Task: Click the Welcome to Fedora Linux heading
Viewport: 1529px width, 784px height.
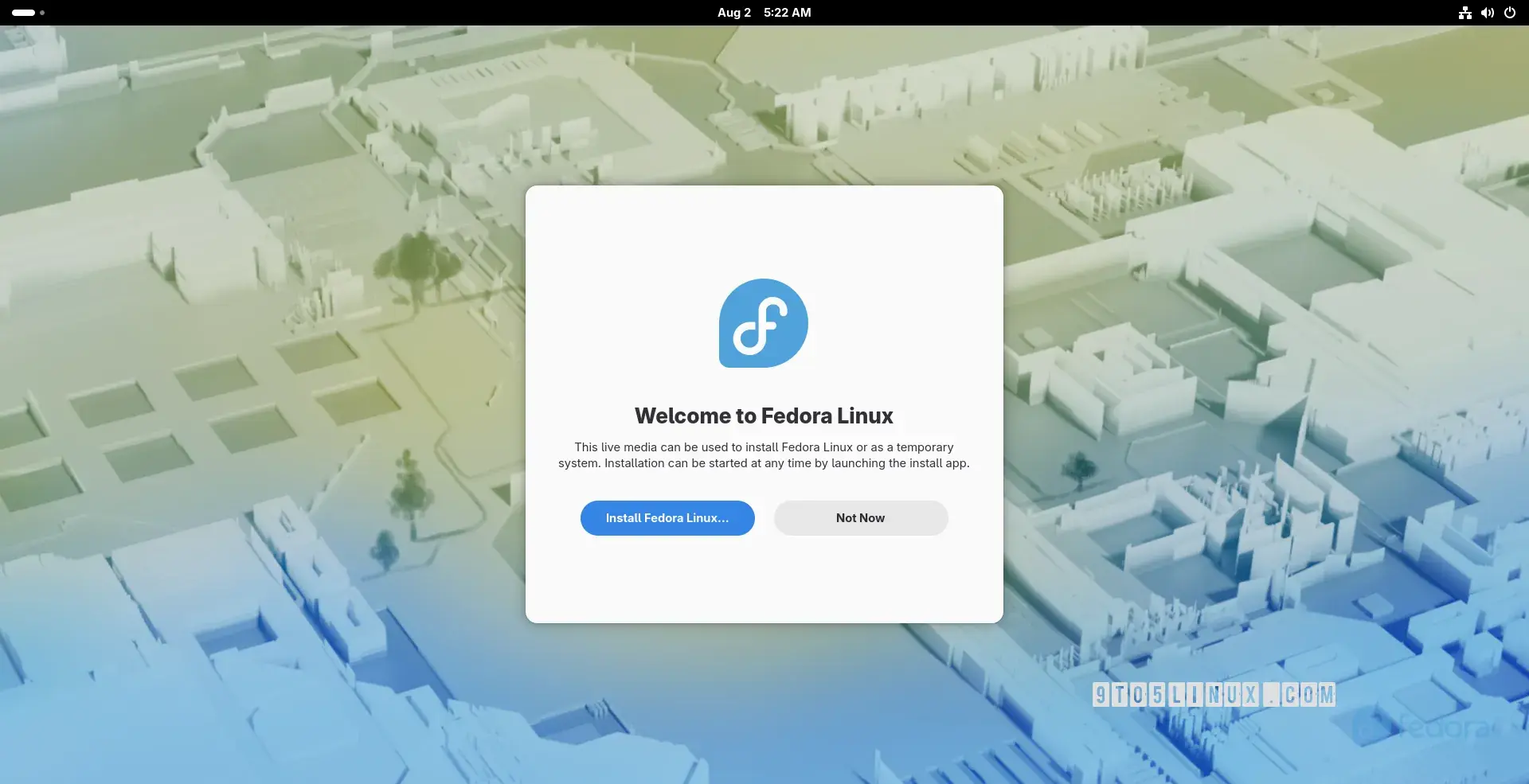Action: [x=764, y=415]
